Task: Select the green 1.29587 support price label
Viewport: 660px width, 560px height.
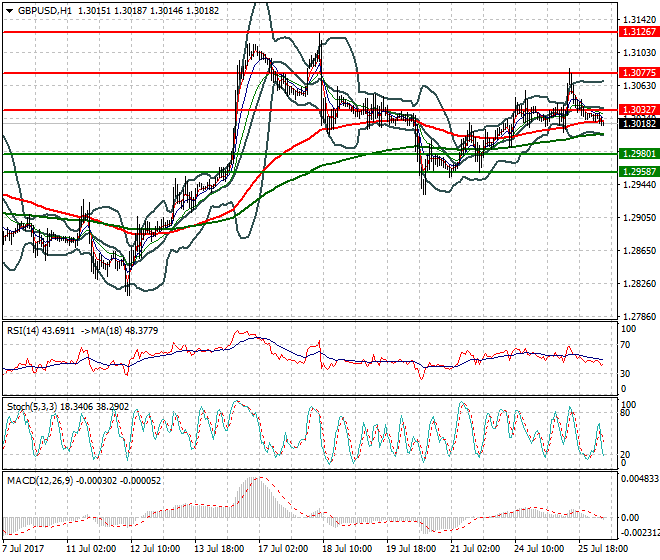Action: pyautogui.click(x=639, y=172)
